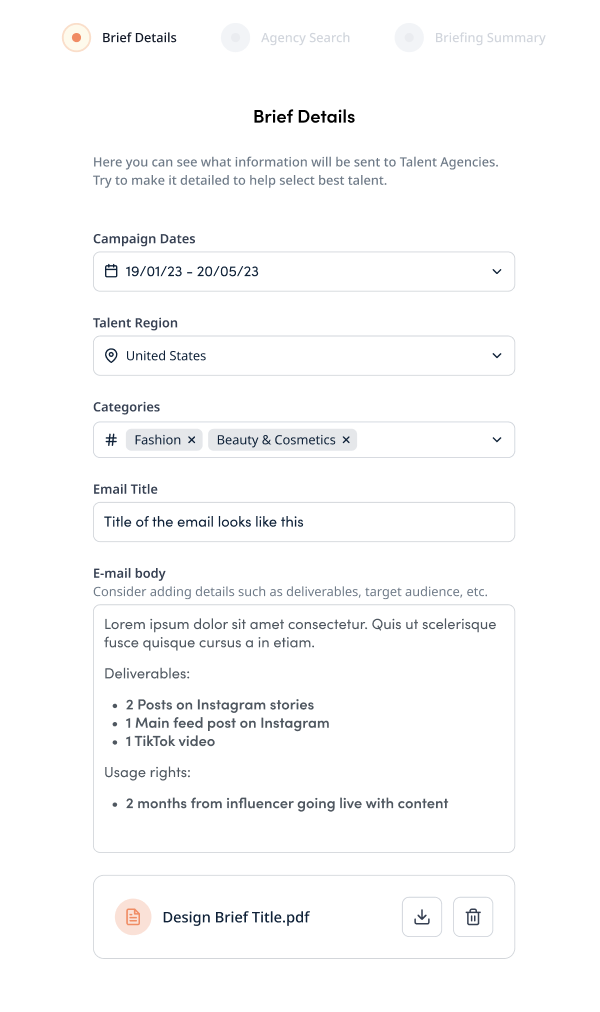
Task: Expand the Categories dropdown arrow
Action: click(x=497, y=440)
